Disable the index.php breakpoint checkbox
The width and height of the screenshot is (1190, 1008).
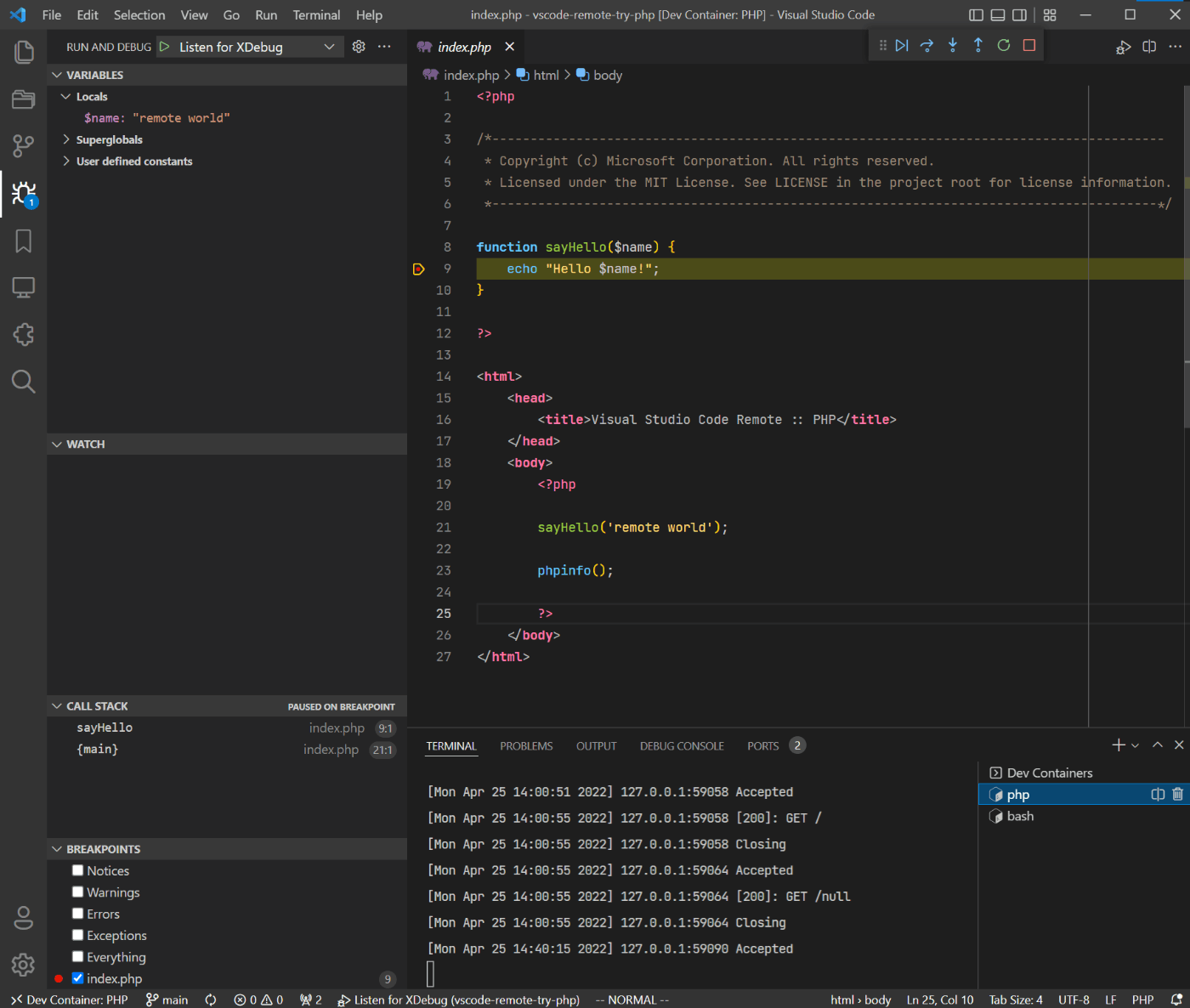(78, 978)
